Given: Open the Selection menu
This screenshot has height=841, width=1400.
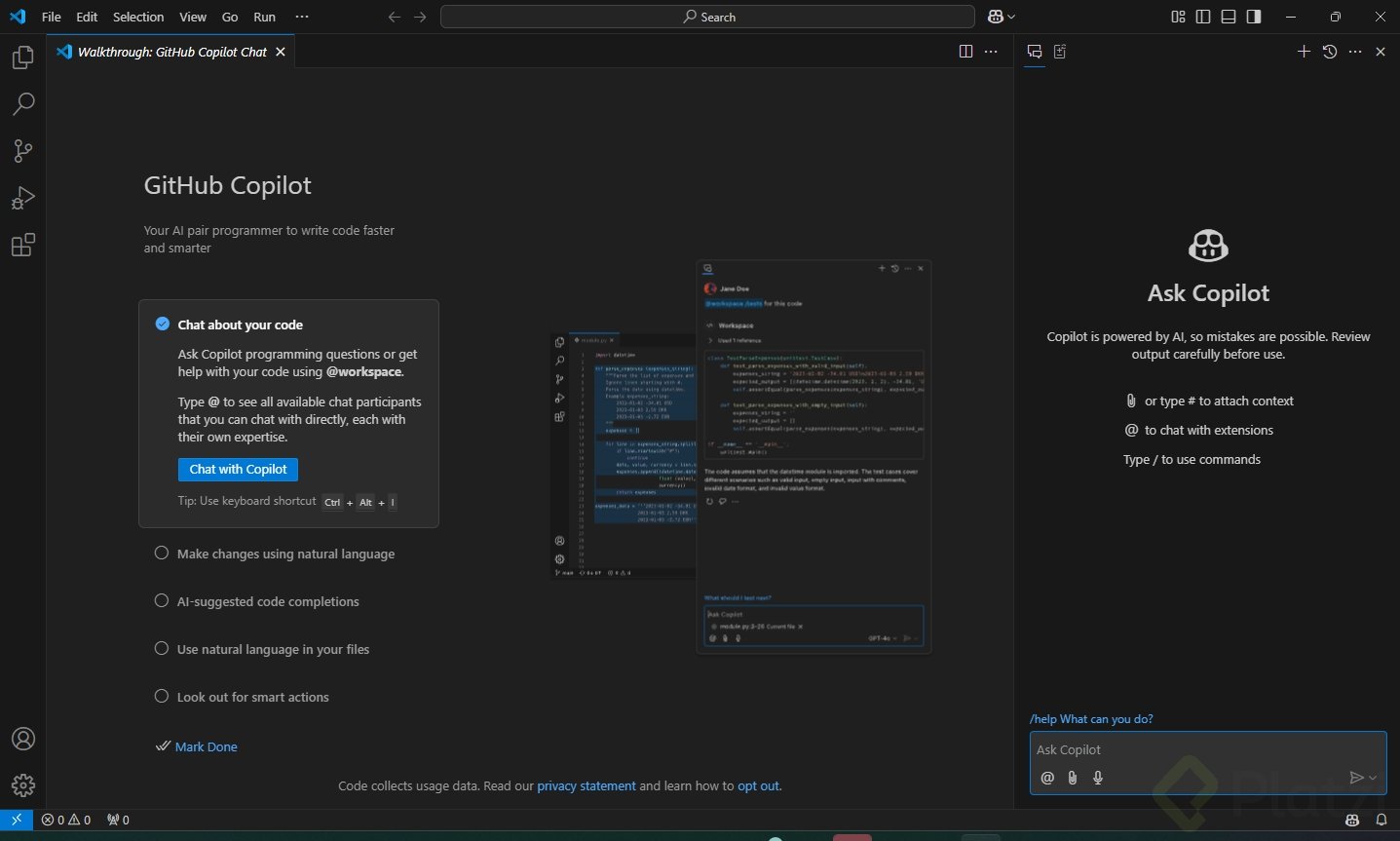Looking at the screenshot, I should pyautogui.click(x=138, y=17).
